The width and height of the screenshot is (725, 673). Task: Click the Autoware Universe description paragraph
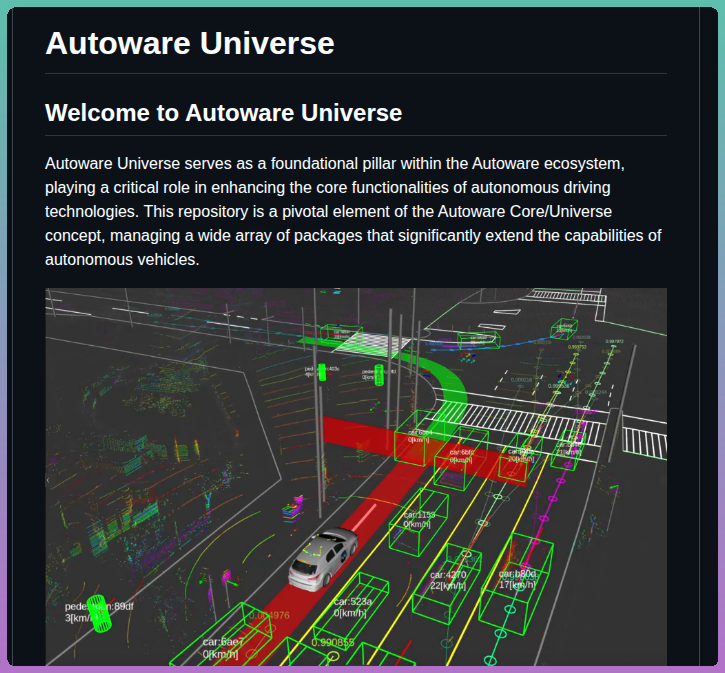click(353, 211)
